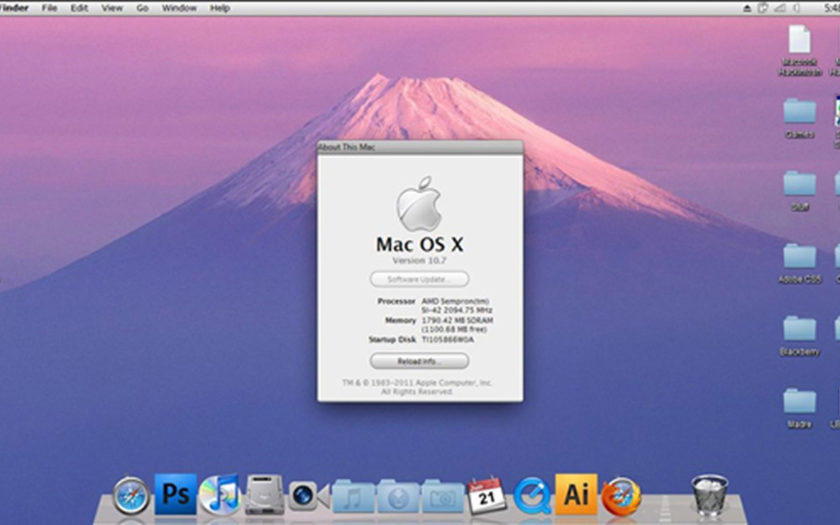This screenshot has width=840, height=525.
Task: Open QuickTime Player from the dock
Action: (532, 495)
